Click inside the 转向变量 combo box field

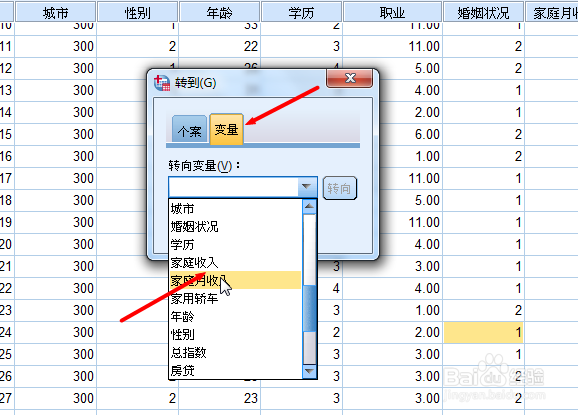pyautogui.click(x=234, y=187)
